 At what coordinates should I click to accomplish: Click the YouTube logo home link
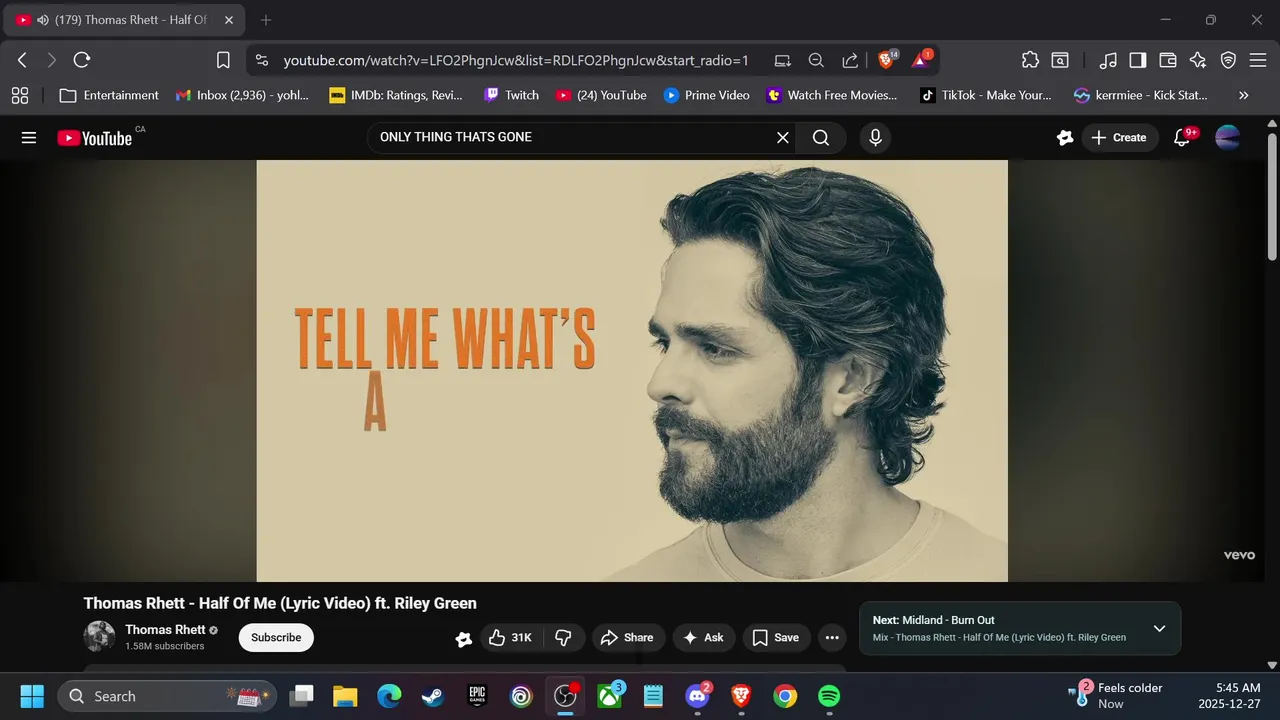click(95, 138)
